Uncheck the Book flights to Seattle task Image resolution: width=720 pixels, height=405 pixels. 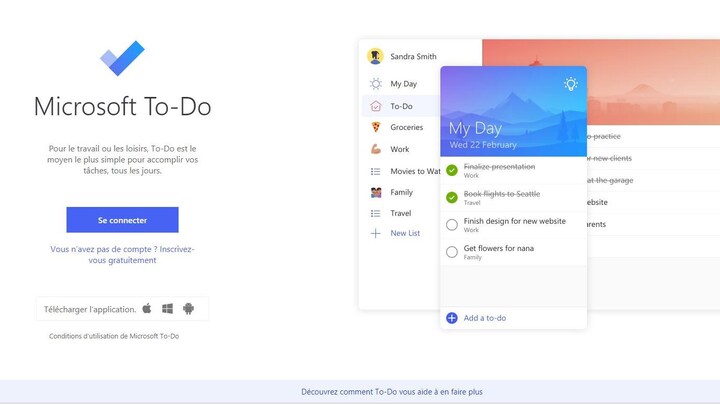tap(452, 197)
